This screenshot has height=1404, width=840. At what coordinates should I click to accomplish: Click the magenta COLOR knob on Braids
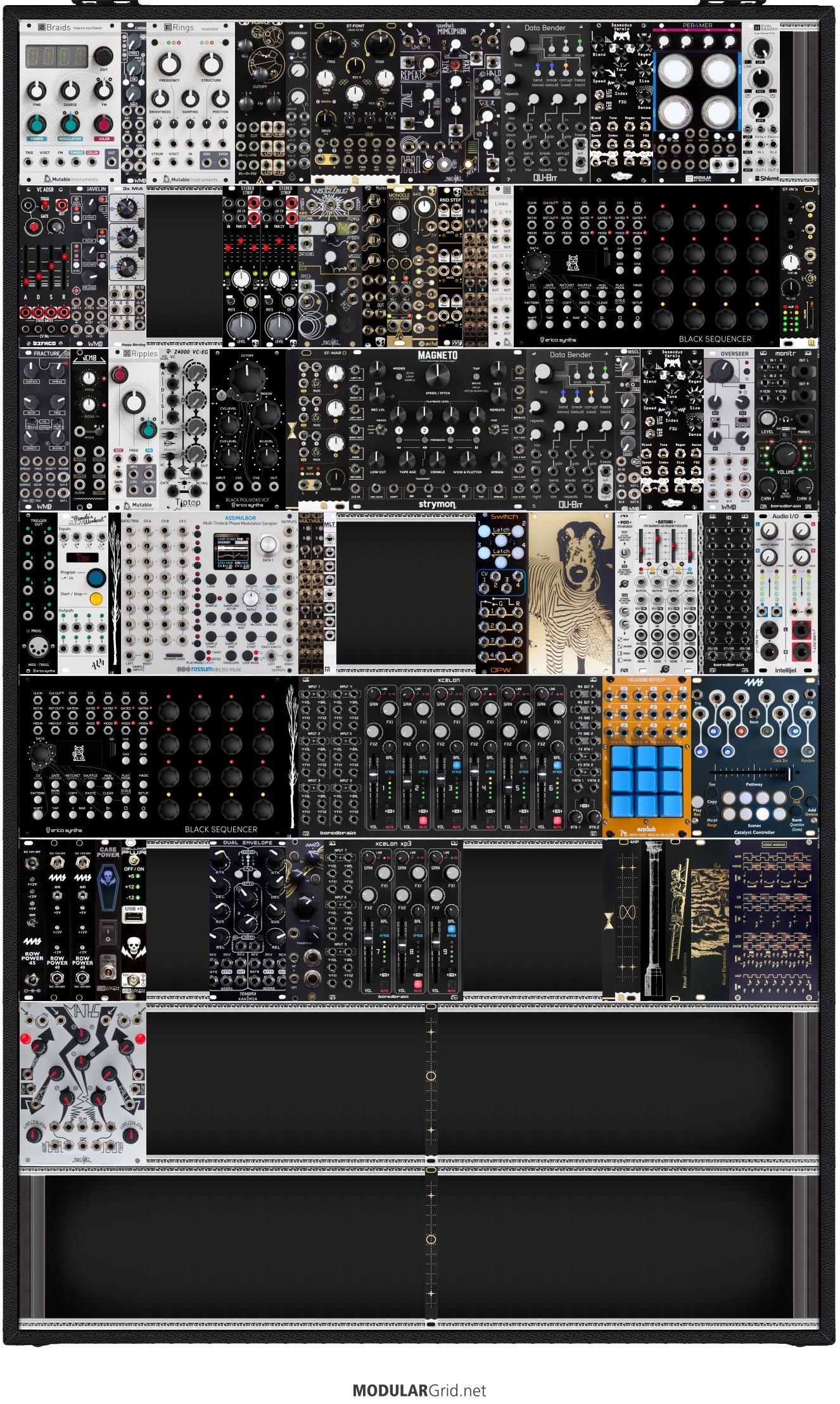pyautogui.click(x=103, y=125)
